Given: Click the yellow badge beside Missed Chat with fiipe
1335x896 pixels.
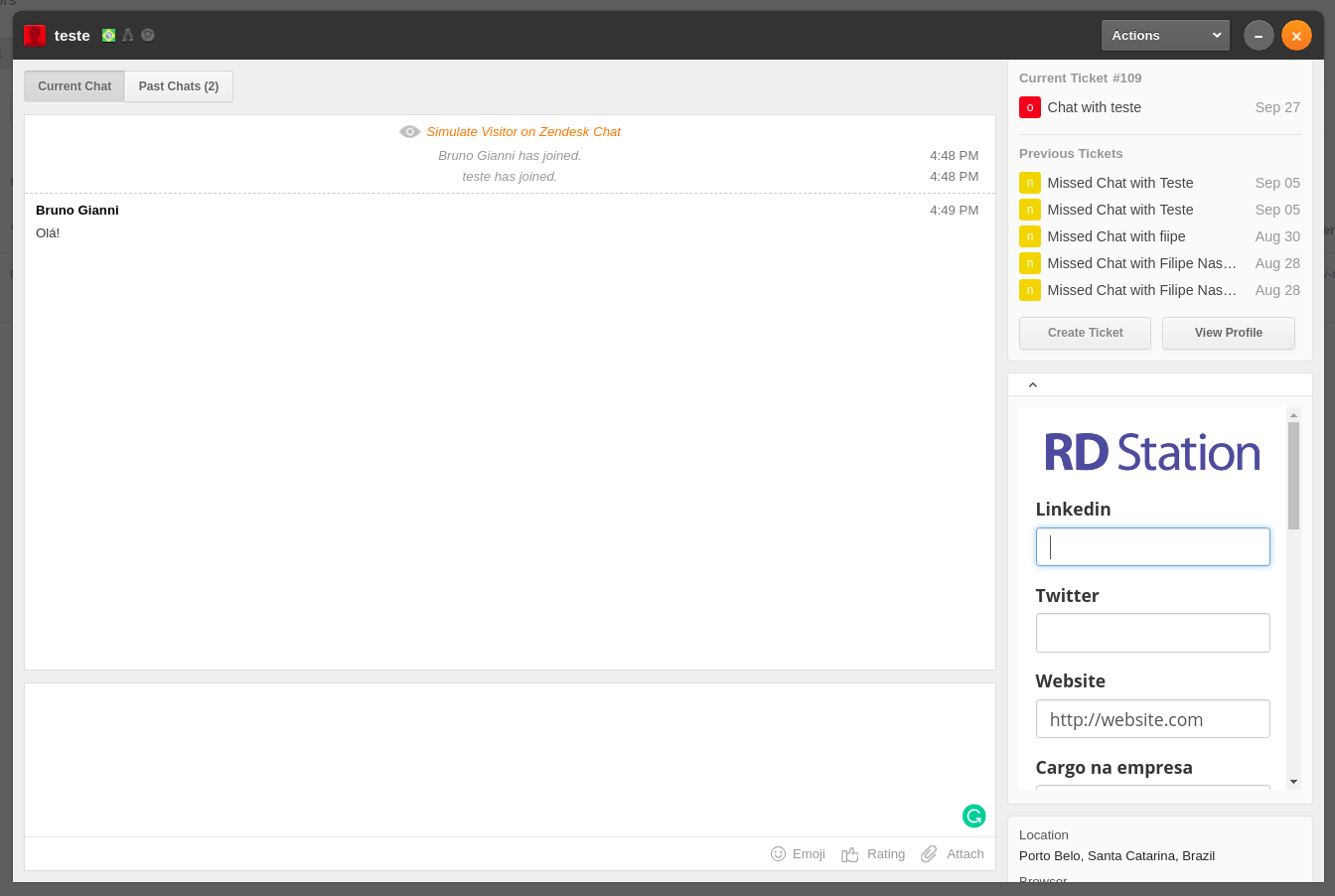Looking at the screenshot, I should pyautogui.click(x=1030, y=236).
